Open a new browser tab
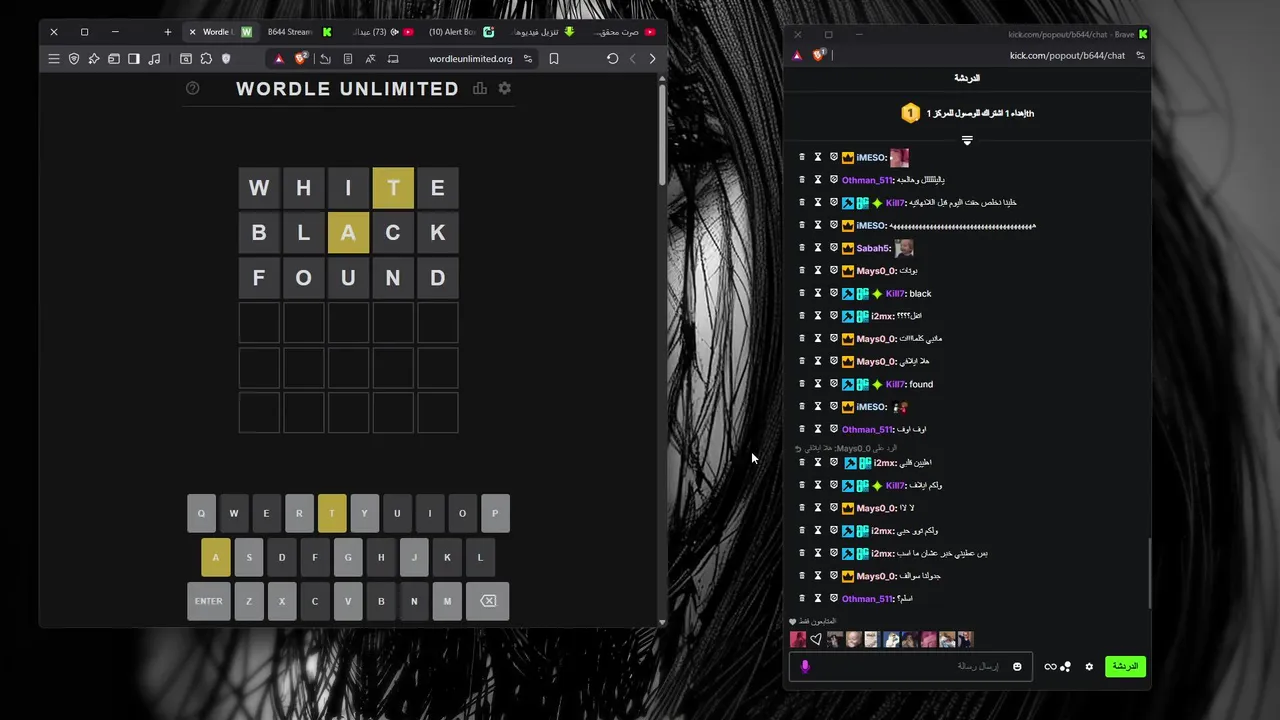This screenshot has width=1280, height=720. point(167,32)
